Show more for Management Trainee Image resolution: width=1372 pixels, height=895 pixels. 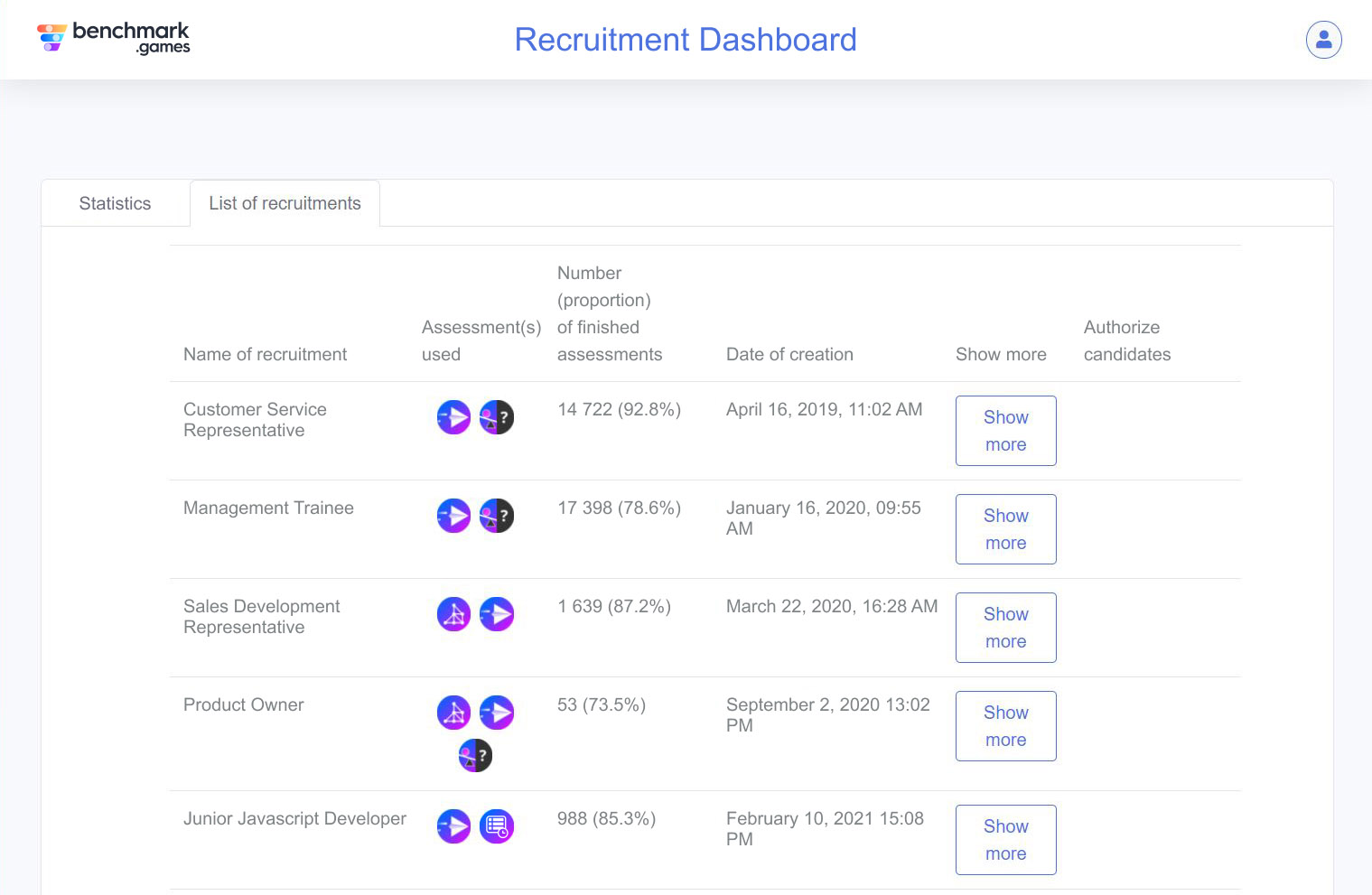point(1005,529)
